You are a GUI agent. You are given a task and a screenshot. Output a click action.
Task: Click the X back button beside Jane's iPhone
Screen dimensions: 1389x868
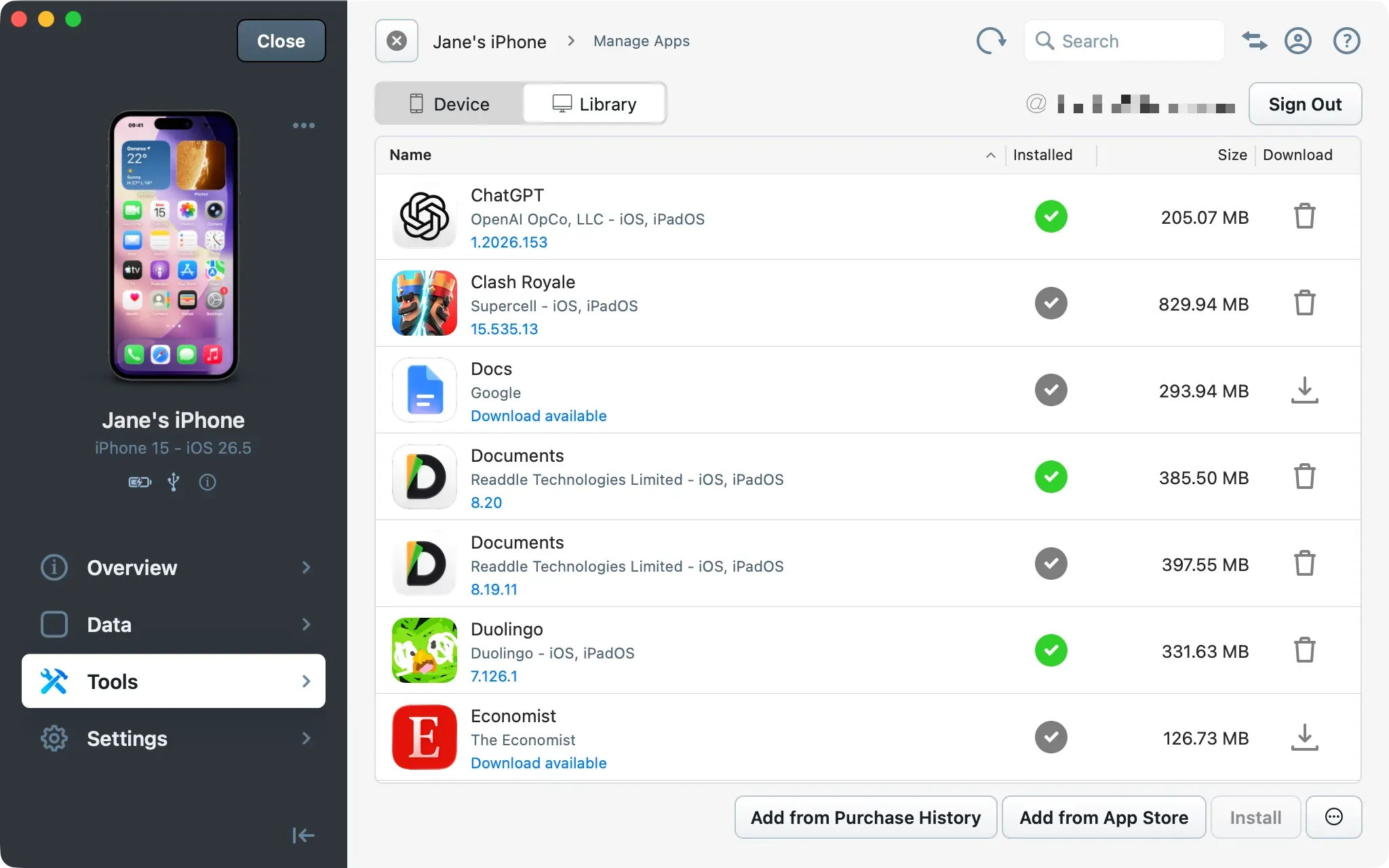coord(397,41)
